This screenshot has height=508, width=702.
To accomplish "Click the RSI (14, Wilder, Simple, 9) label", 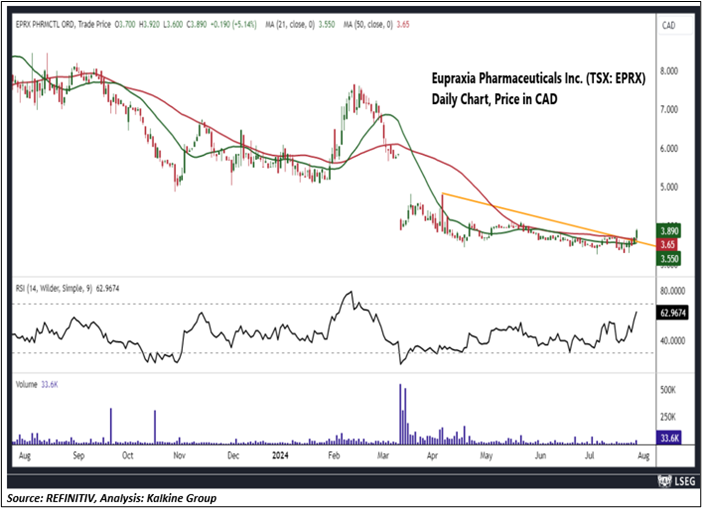I will coord(54,289).
